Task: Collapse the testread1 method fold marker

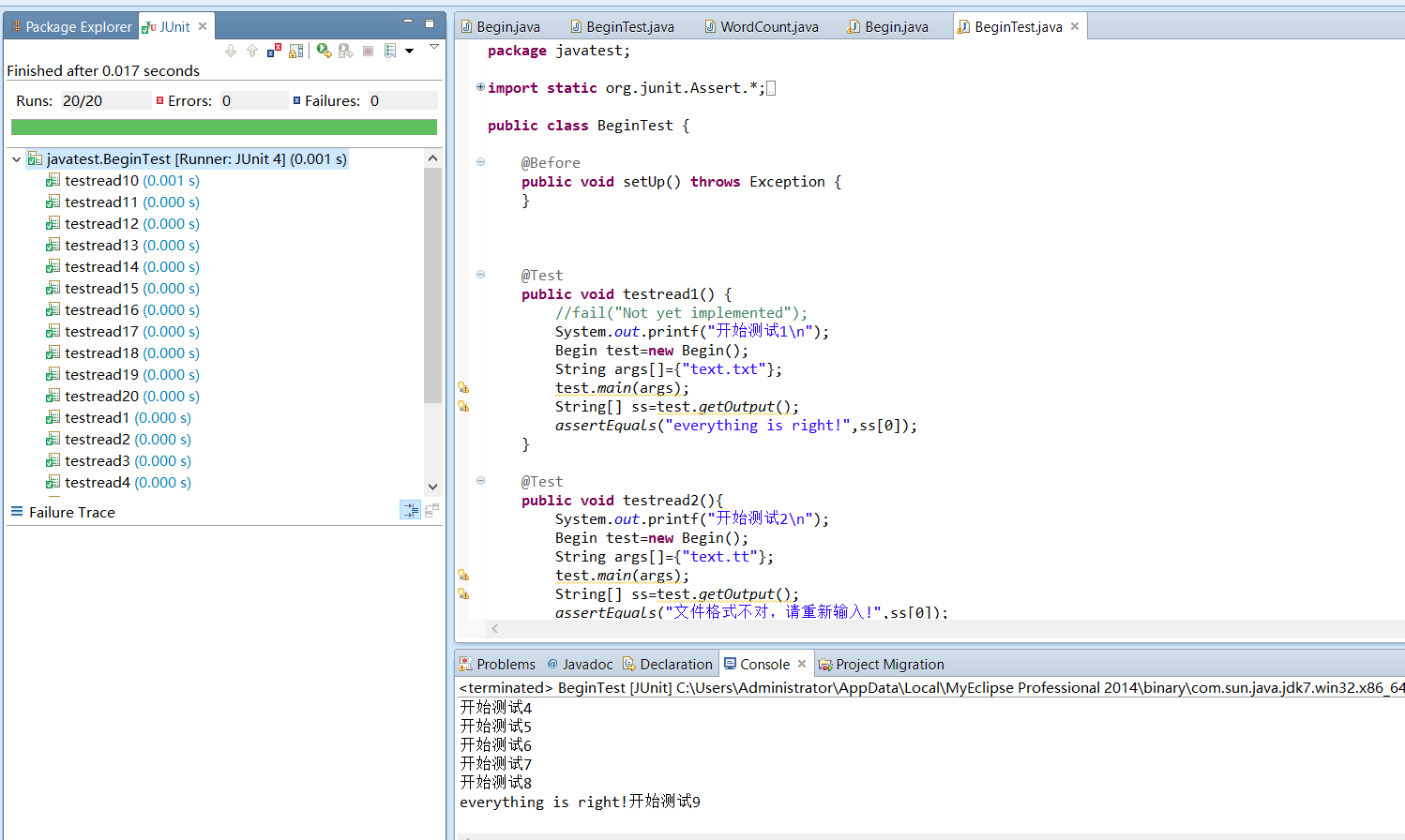Action: [480, 275]
